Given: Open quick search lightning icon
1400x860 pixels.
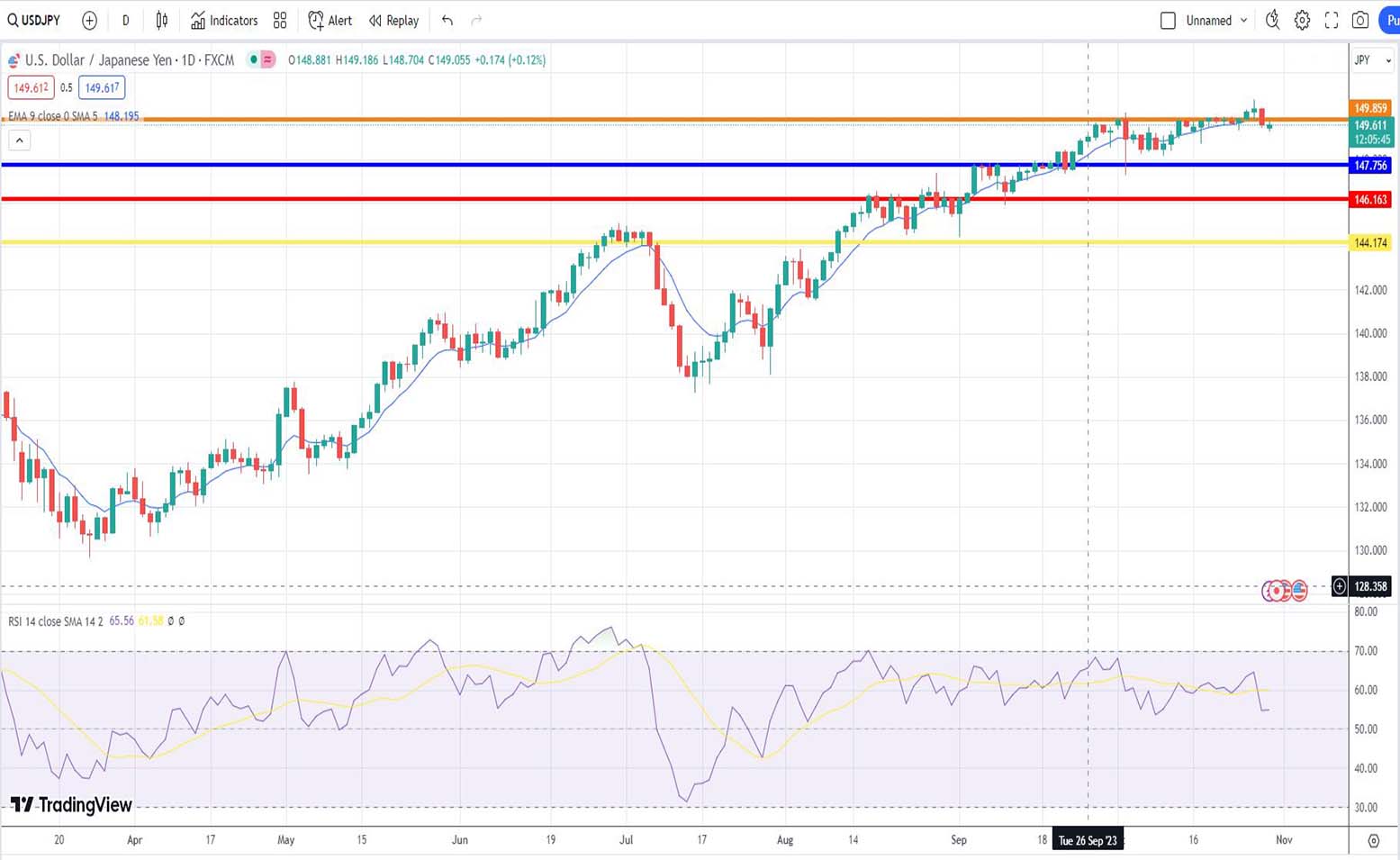Looking at the screenshot, I should coord(1272,20).
